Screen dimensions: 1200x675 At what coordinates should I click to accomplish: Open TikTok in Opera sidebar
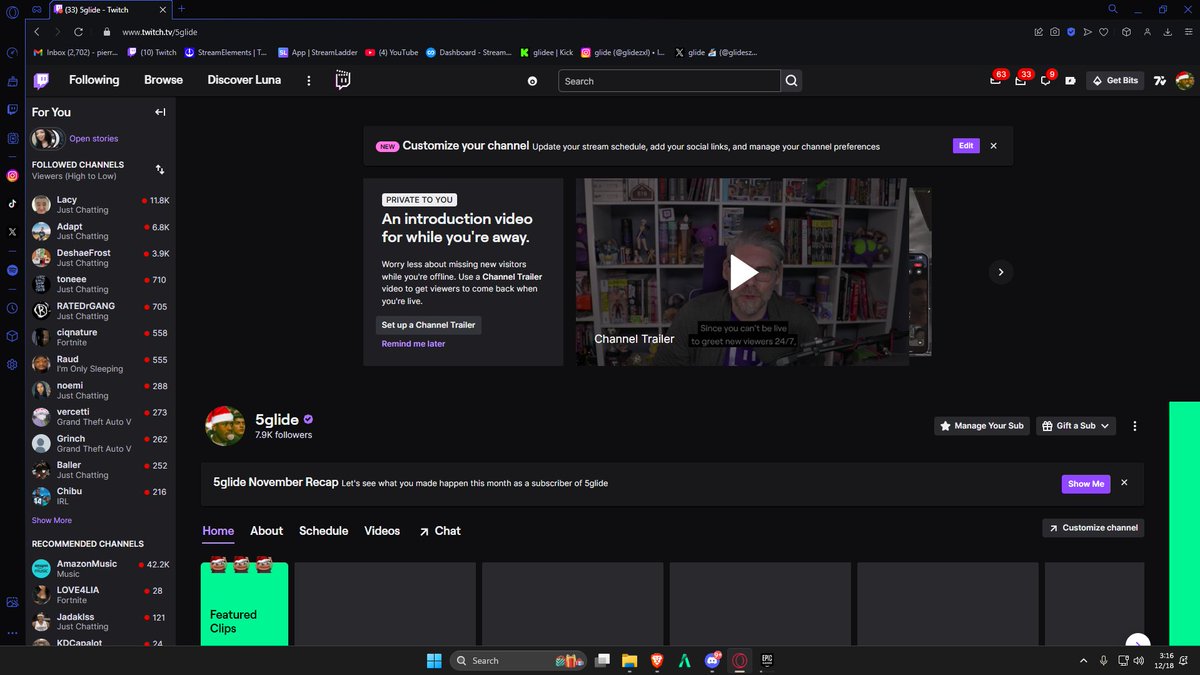12,203
